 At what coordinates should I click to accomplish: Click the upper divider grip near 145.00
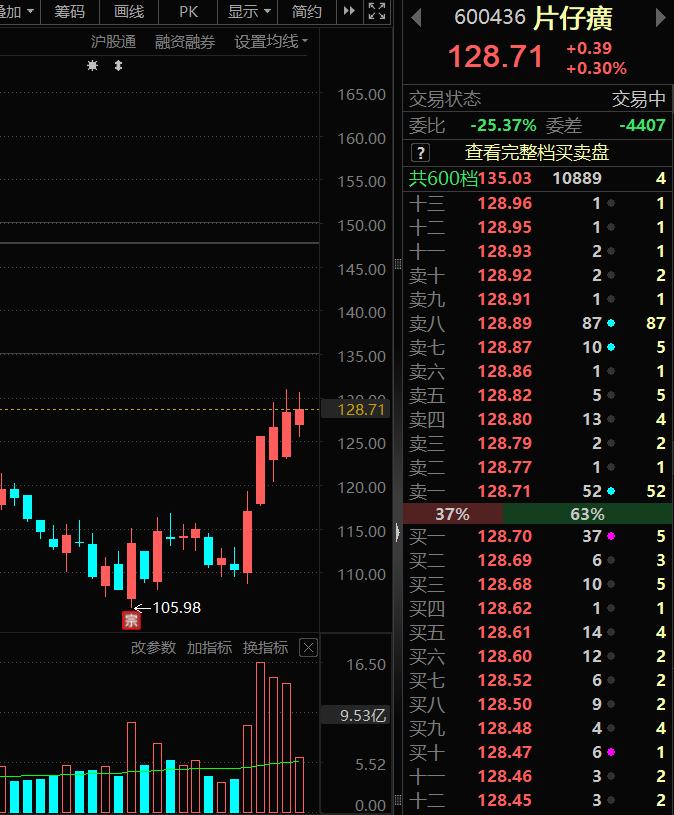[x=398, y=264]
